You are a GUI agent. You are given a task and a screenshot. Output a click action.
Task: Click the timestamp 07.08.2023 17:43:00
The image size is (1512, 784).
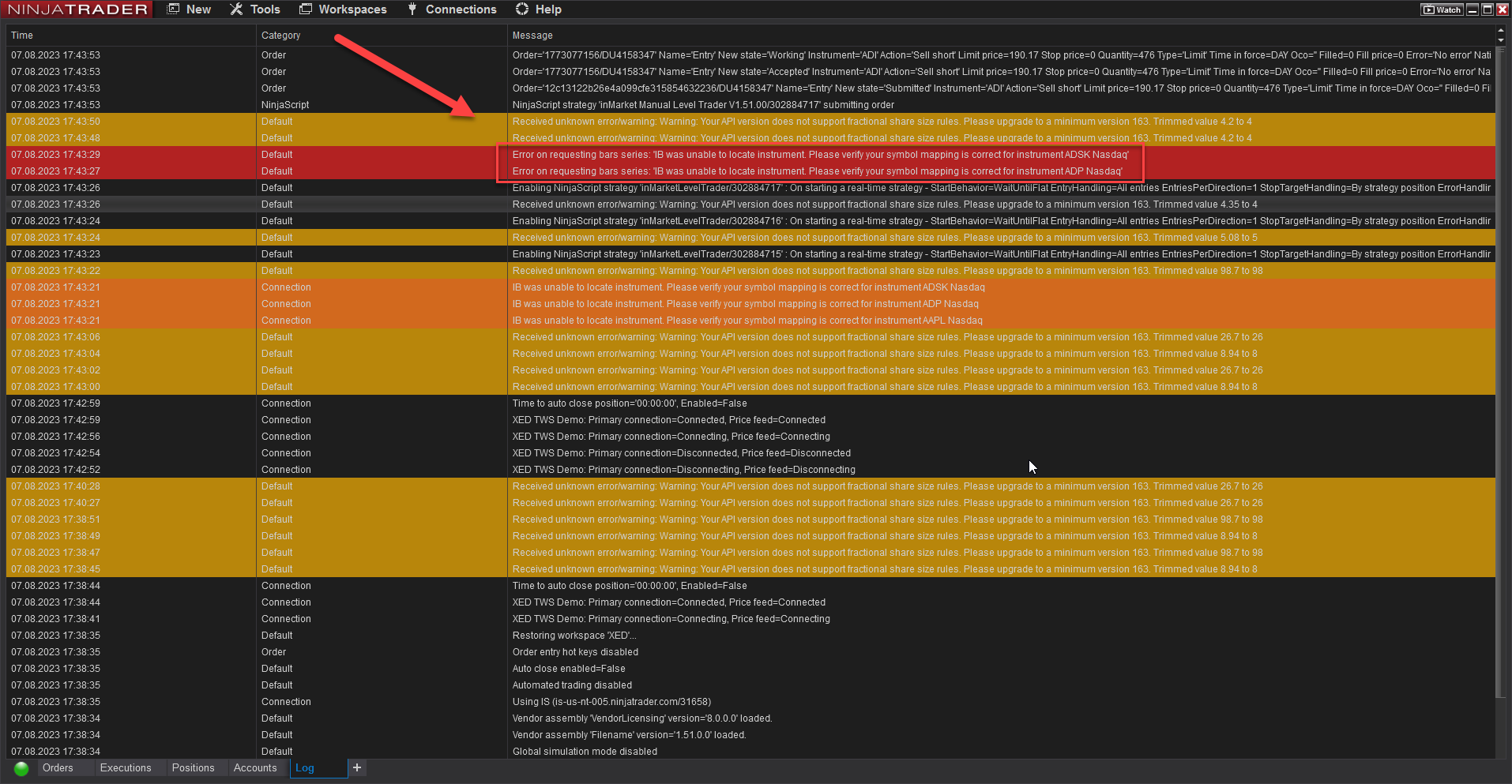(x=55, y=387)
